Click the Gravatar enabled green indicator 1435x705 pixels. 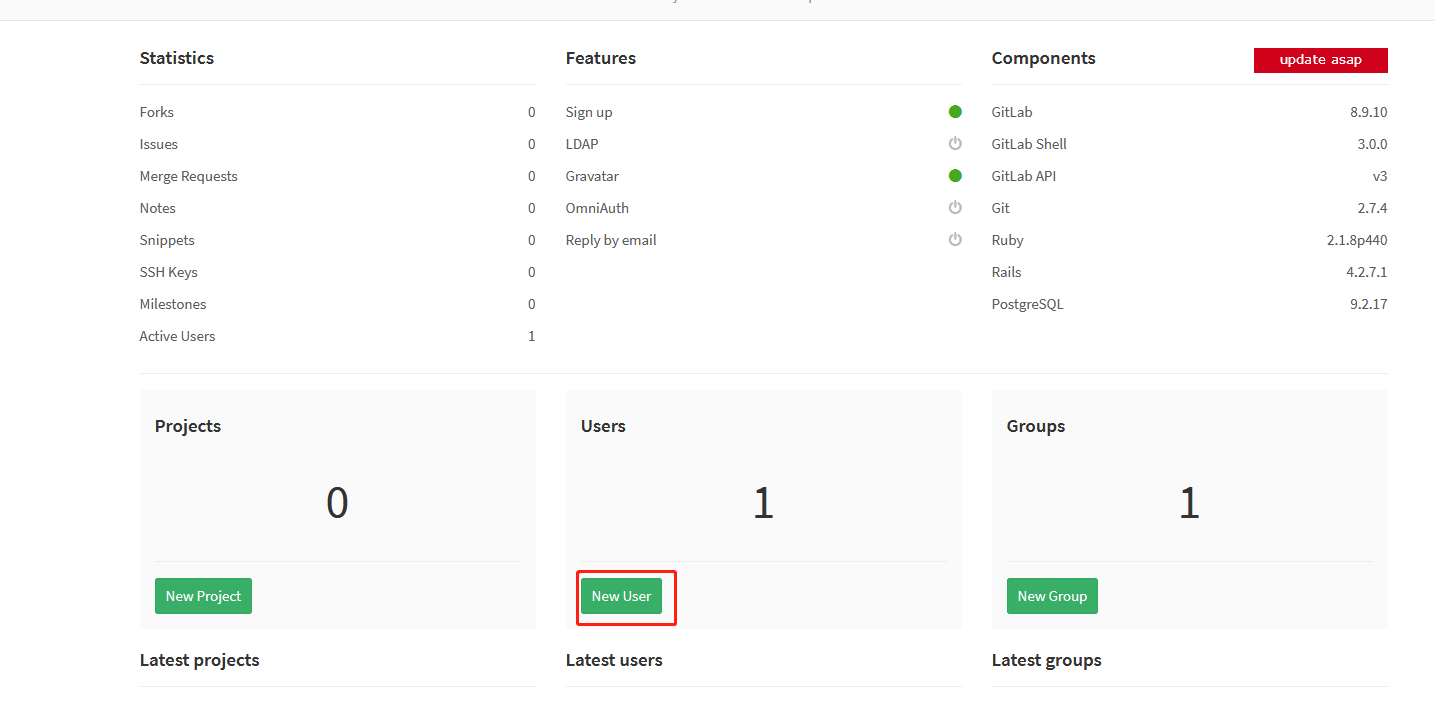955,176
